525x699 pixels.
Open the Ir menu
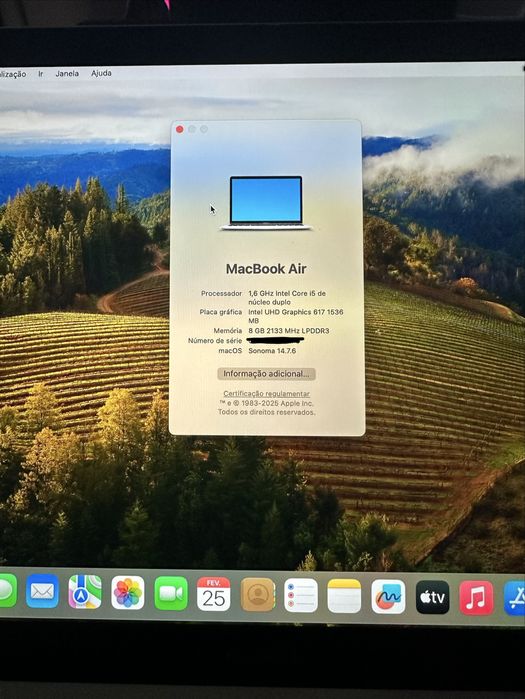[x=41, y=74]
